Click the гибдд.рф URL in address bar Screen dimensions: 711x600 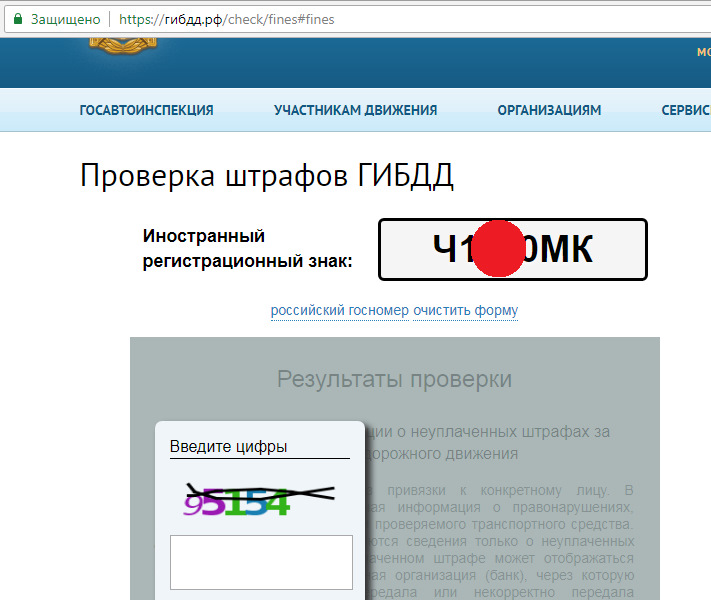[226, 20]
